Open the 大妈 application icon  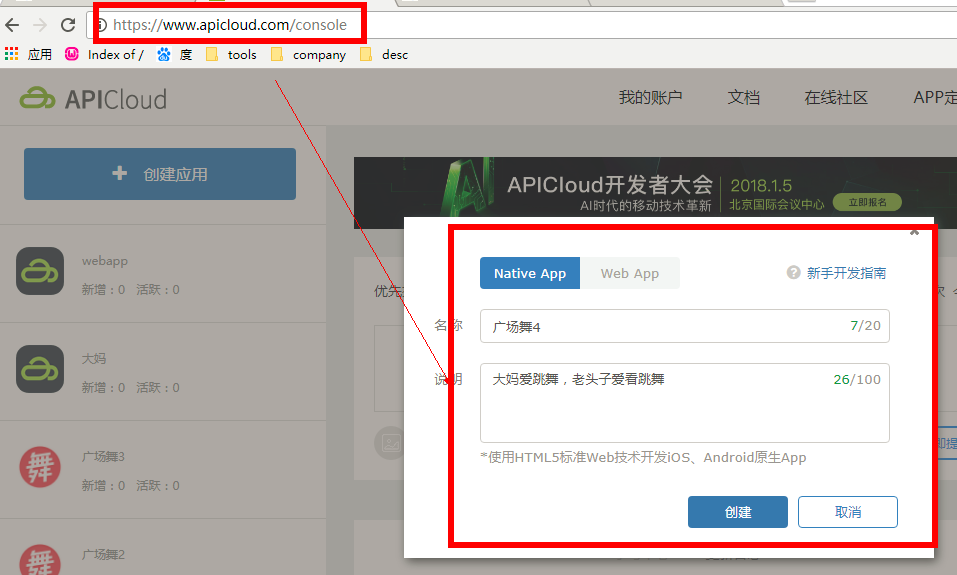click(x=40, y=370)
